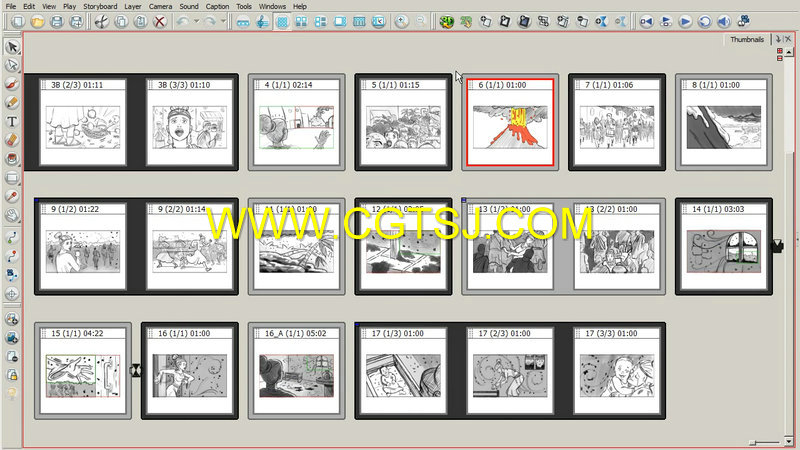This screenshot has height=450, width=800.
Task: Toggle the Loop playback button
Action: click(x=705, y=21)
